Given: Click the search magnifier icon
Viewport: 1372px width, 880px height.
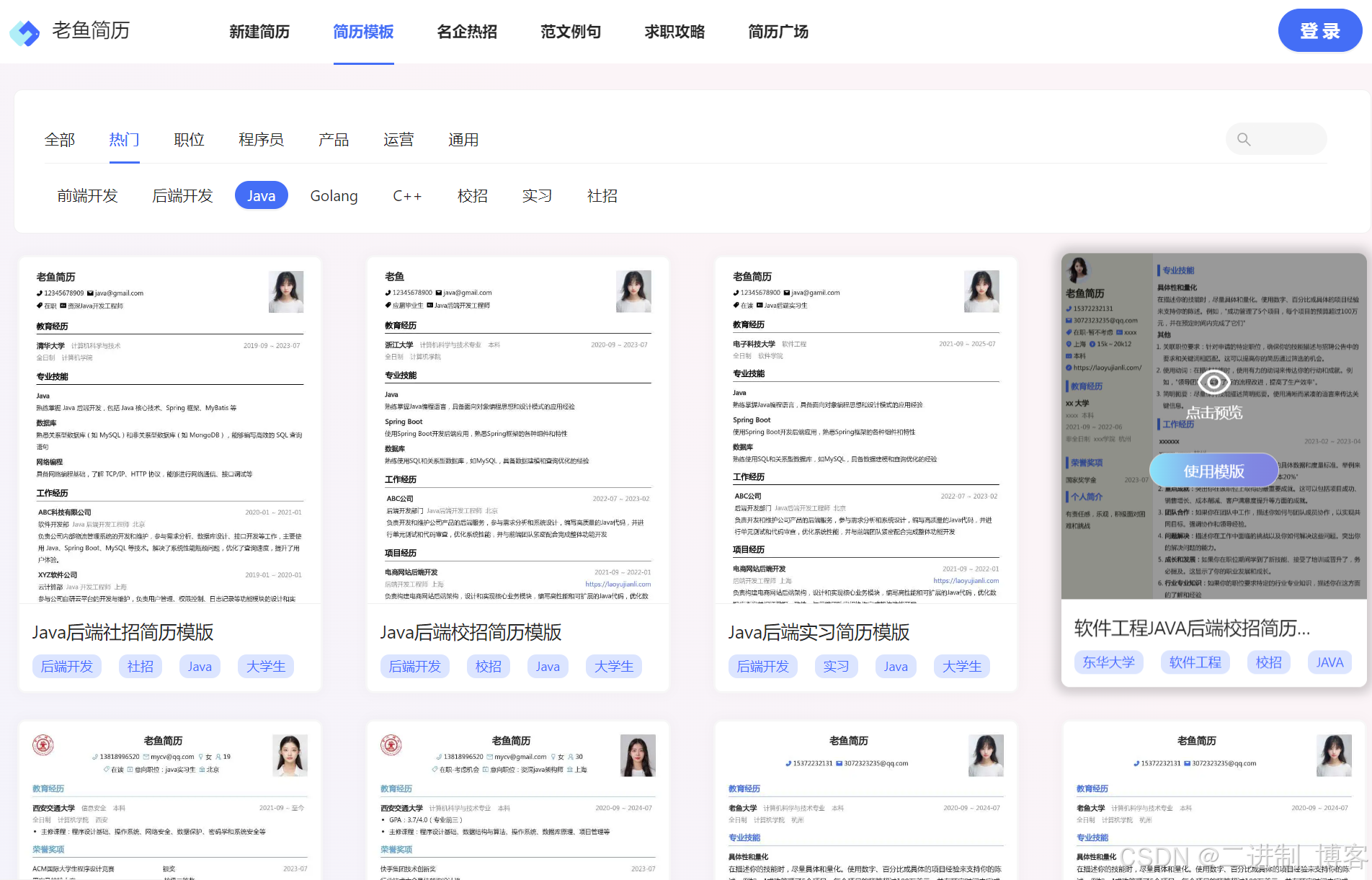Looking at the screenshot, I should click(x=1244, y=139).
